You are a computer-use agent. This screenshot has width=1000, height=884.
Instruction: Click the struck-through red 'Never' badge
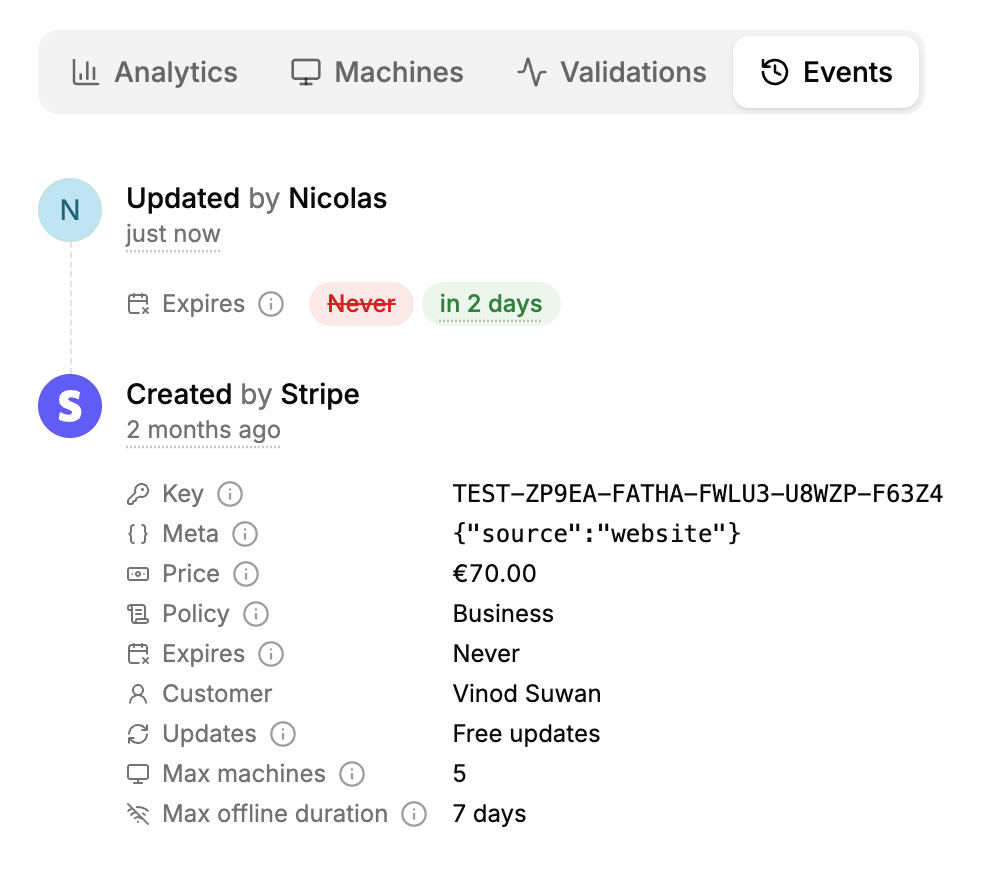click(362, 304)
